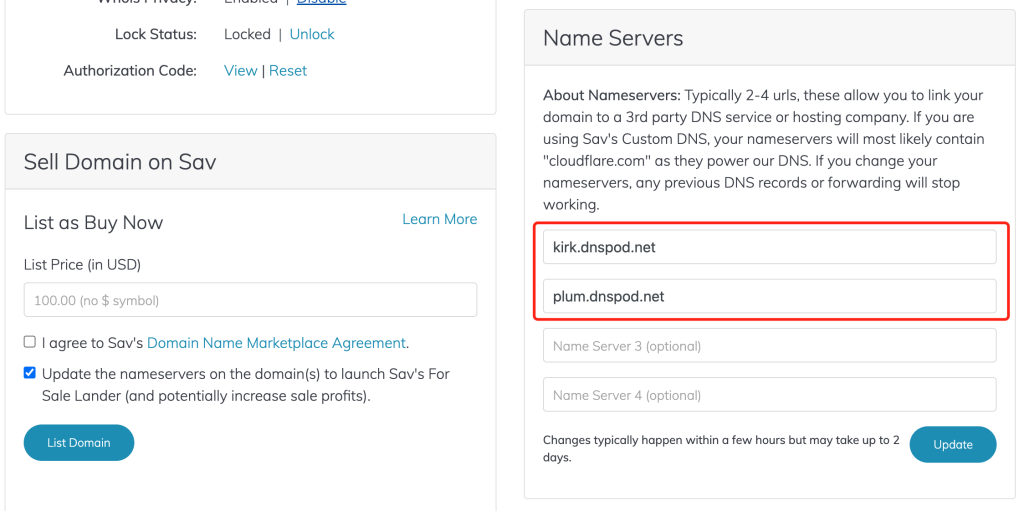Click the List Price (in USD) label
Viewport: 1024px width, 511px height.
click(82, 265)
